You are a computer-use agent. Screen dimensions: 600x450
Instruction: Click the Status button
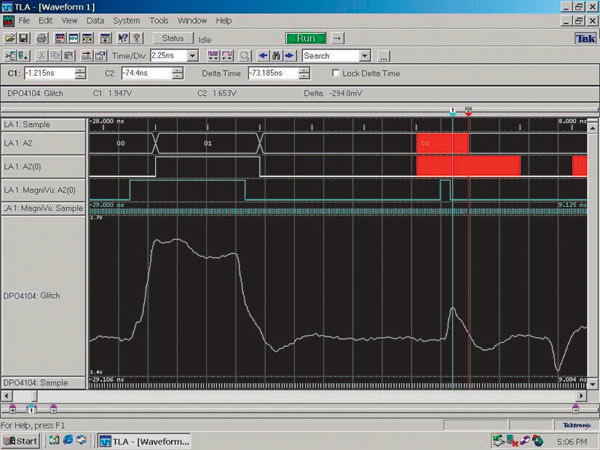(173, 38)
